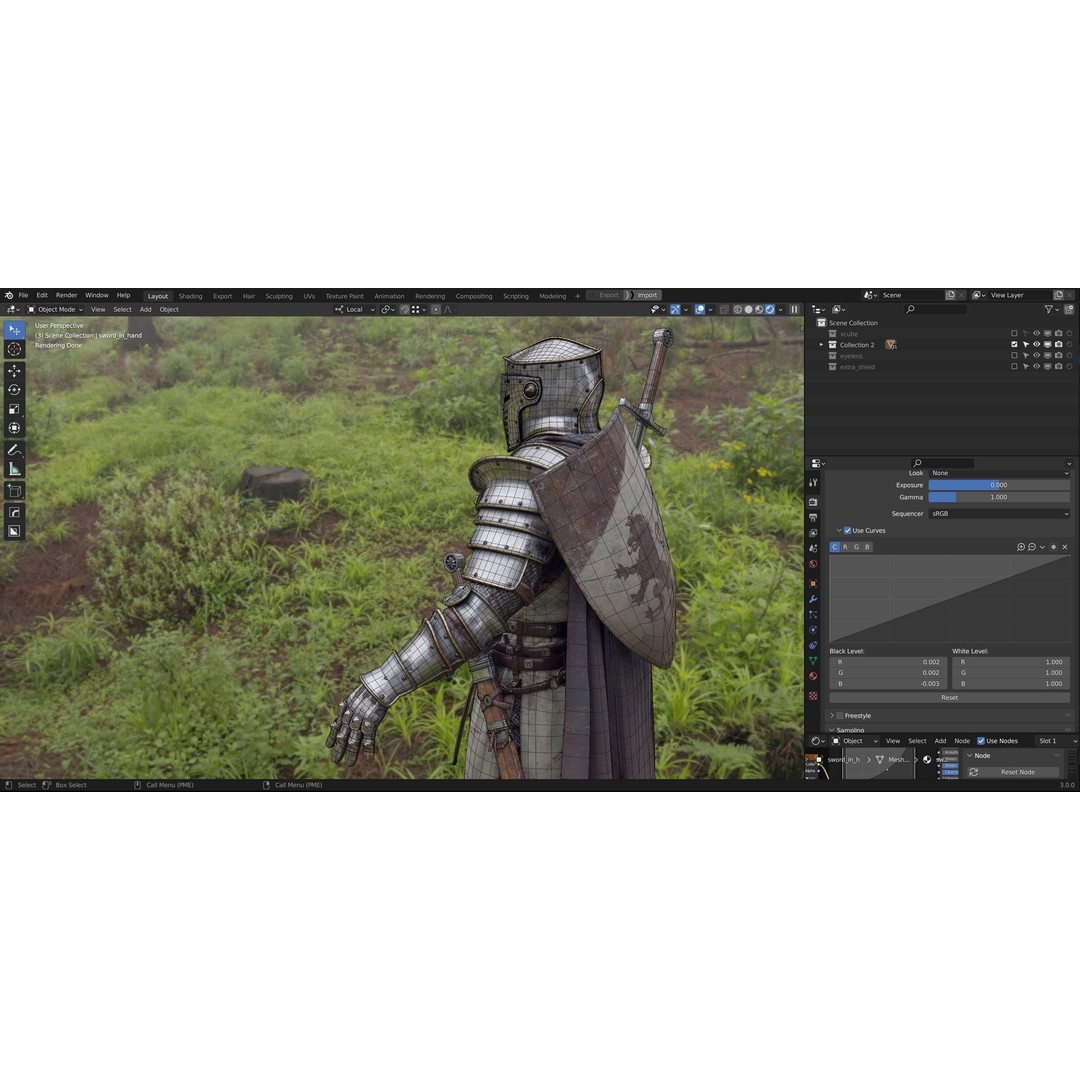Open the Look dropdown set to None
This screenshot has width=1080, height=1080.
coord(999,473)
